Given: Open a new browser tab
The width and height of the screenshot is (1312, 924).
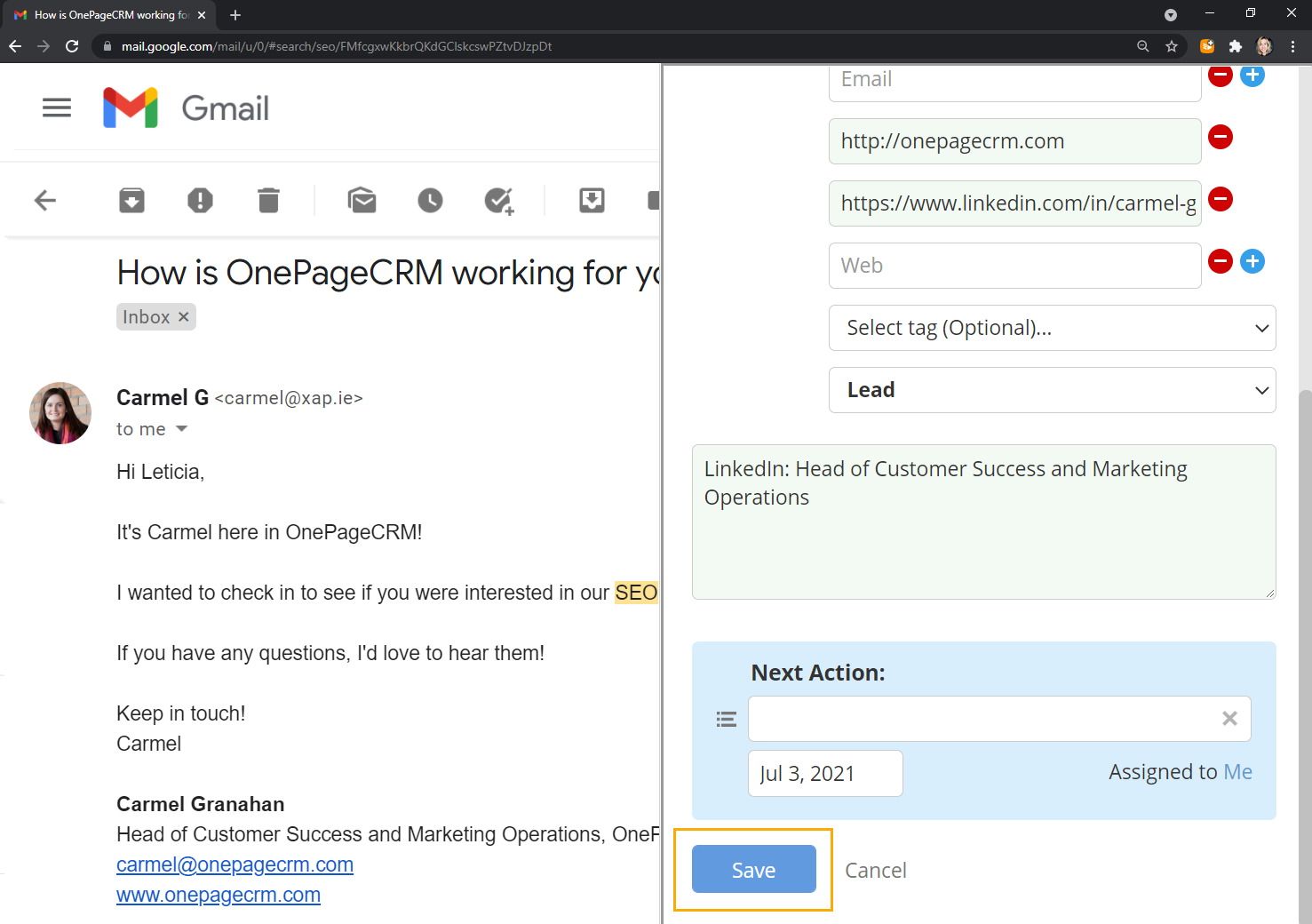Looking at the screenshot, I should coord(235,15).
